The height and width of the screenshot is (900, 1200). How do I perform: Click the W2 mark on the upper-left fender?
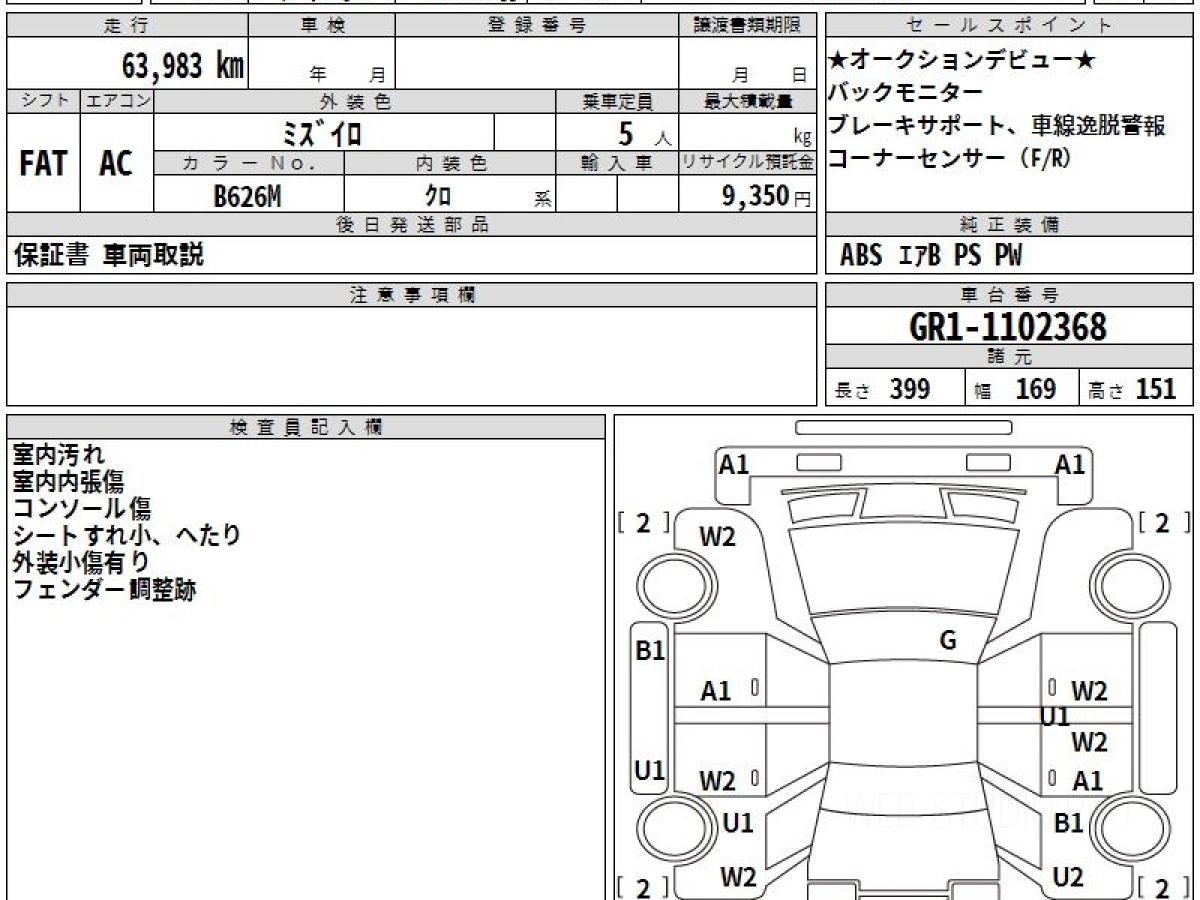717,537
